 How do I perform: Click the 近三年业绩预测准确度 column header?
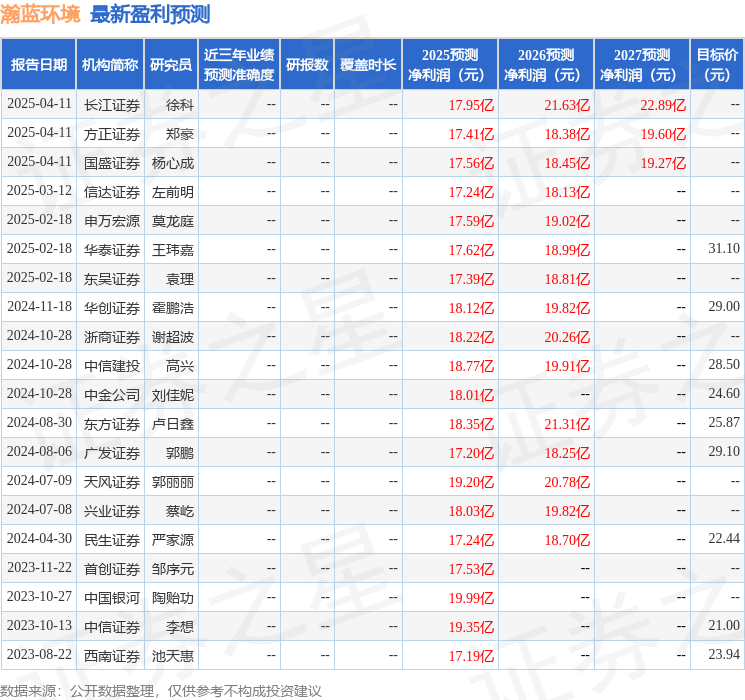pyautogui.click(x=239, y=65)
